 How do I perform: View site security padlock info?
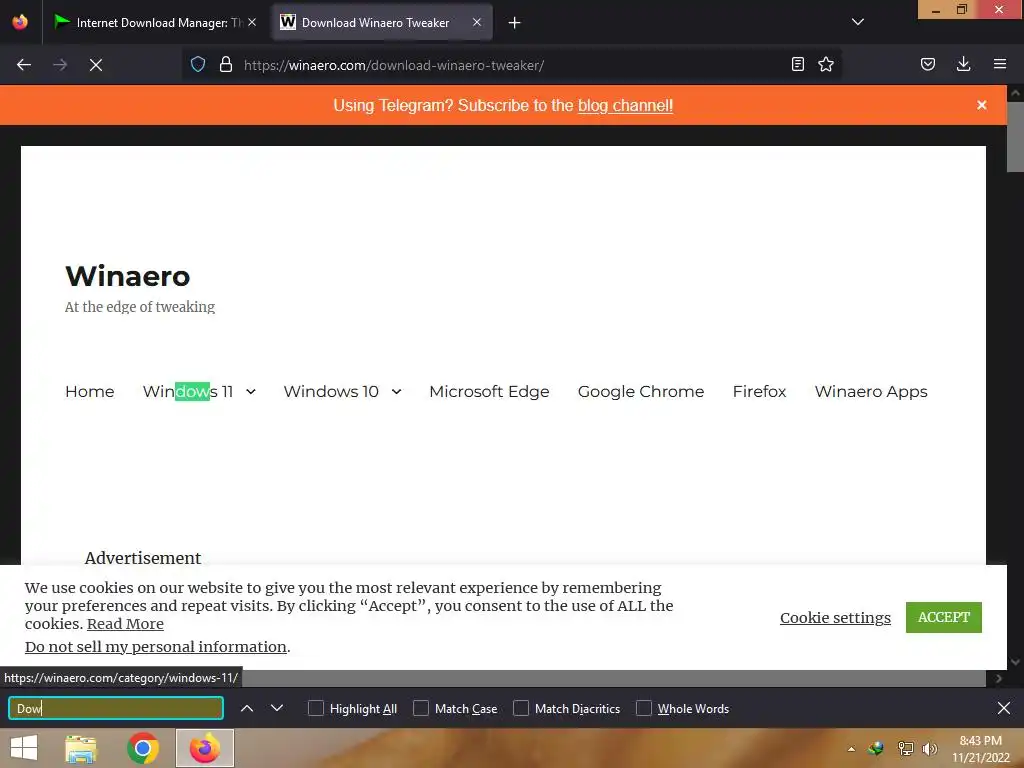point(226,64)
